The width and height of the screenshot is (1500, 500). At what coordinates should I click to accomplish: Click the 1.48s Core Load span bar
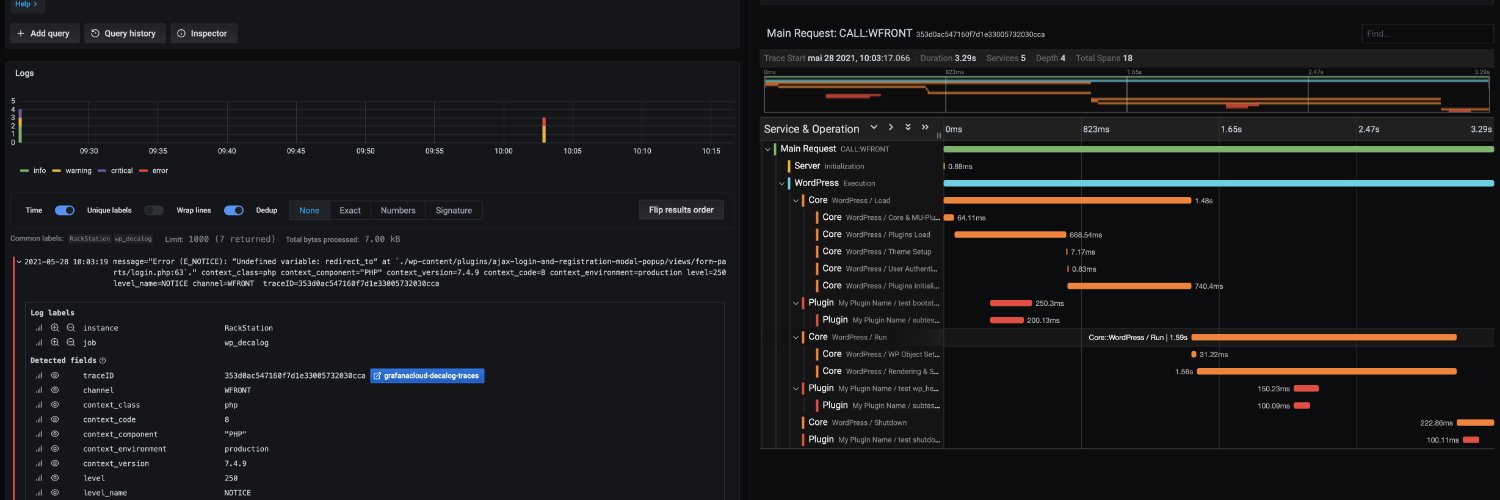click(x=1067, y=200)
